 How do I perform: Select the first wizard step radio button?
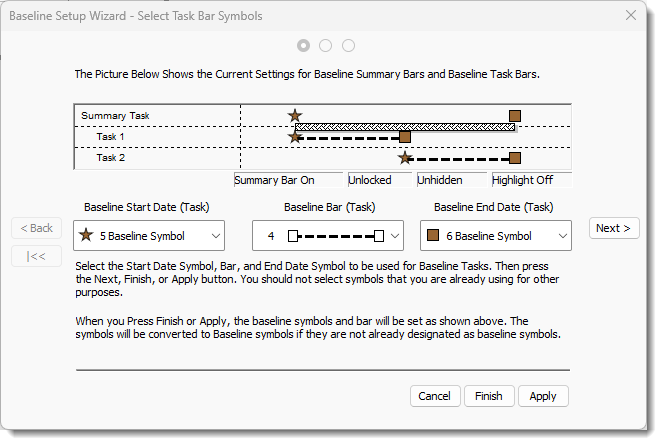[x=303, y=45]
